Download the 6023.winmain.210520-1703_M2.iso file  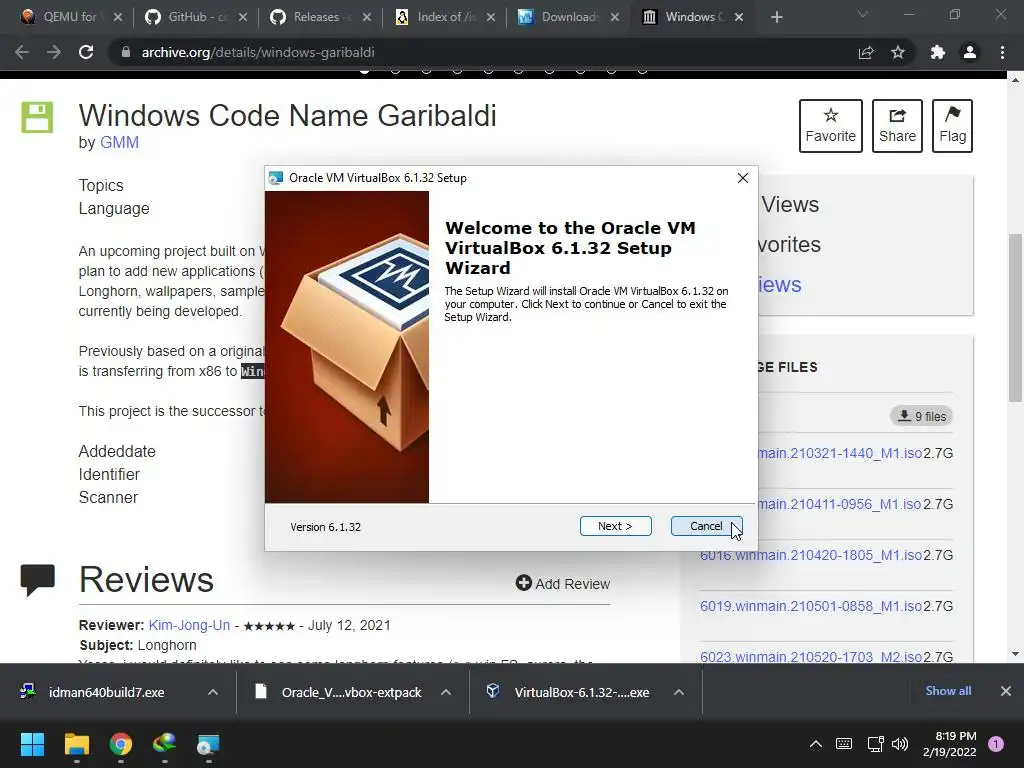click(x=810, y=657)
